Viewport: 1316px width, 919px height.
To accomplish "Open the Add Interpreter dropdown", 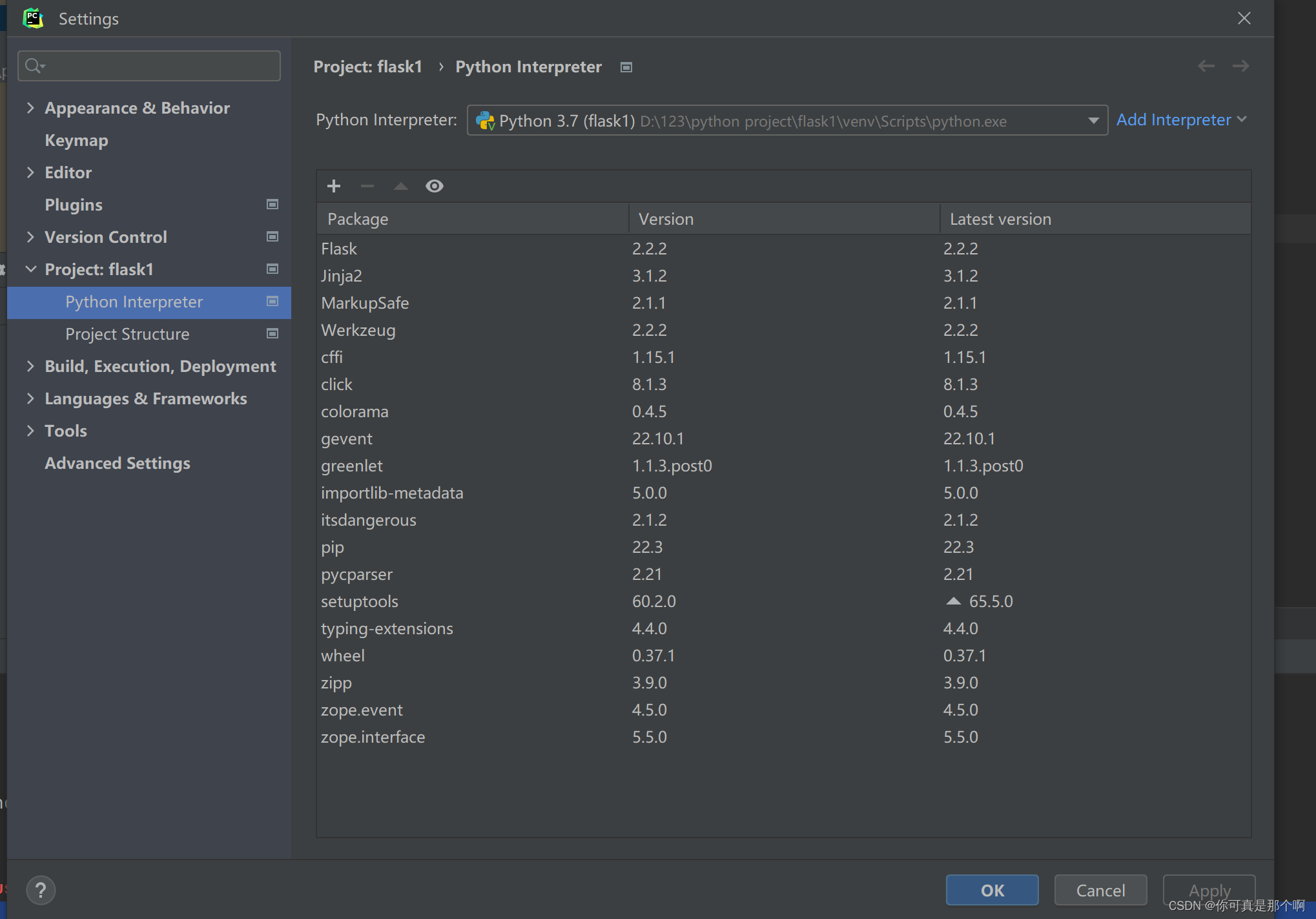I will pos(1181,119).
